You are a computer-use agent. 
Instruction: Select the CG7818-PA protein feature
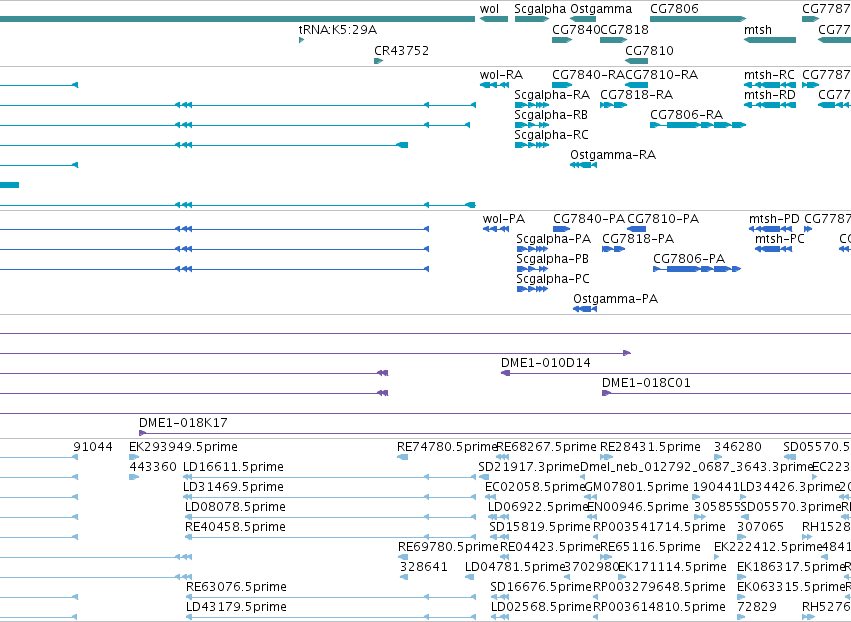pos(614,249)
